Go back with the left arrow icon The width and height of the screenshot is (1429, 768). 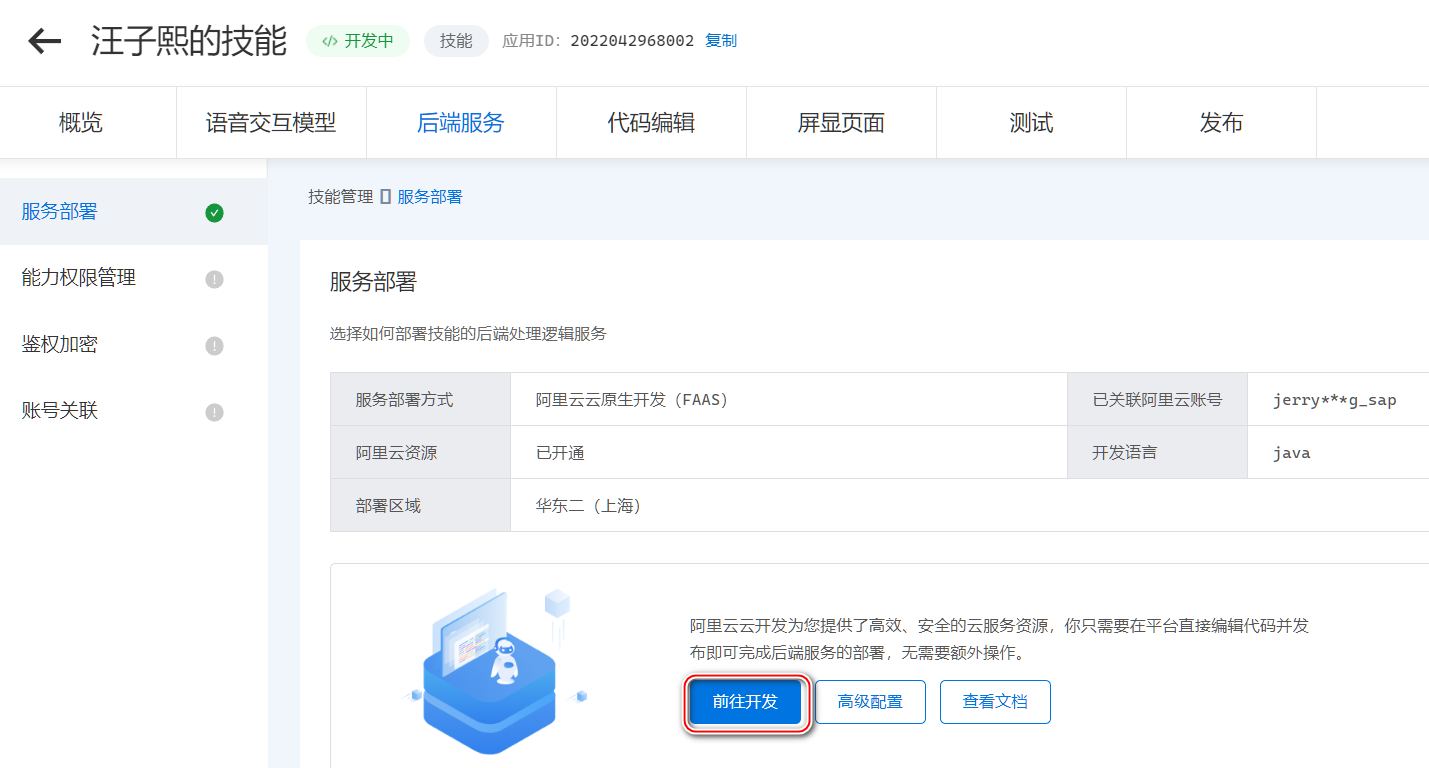(45, 41)
